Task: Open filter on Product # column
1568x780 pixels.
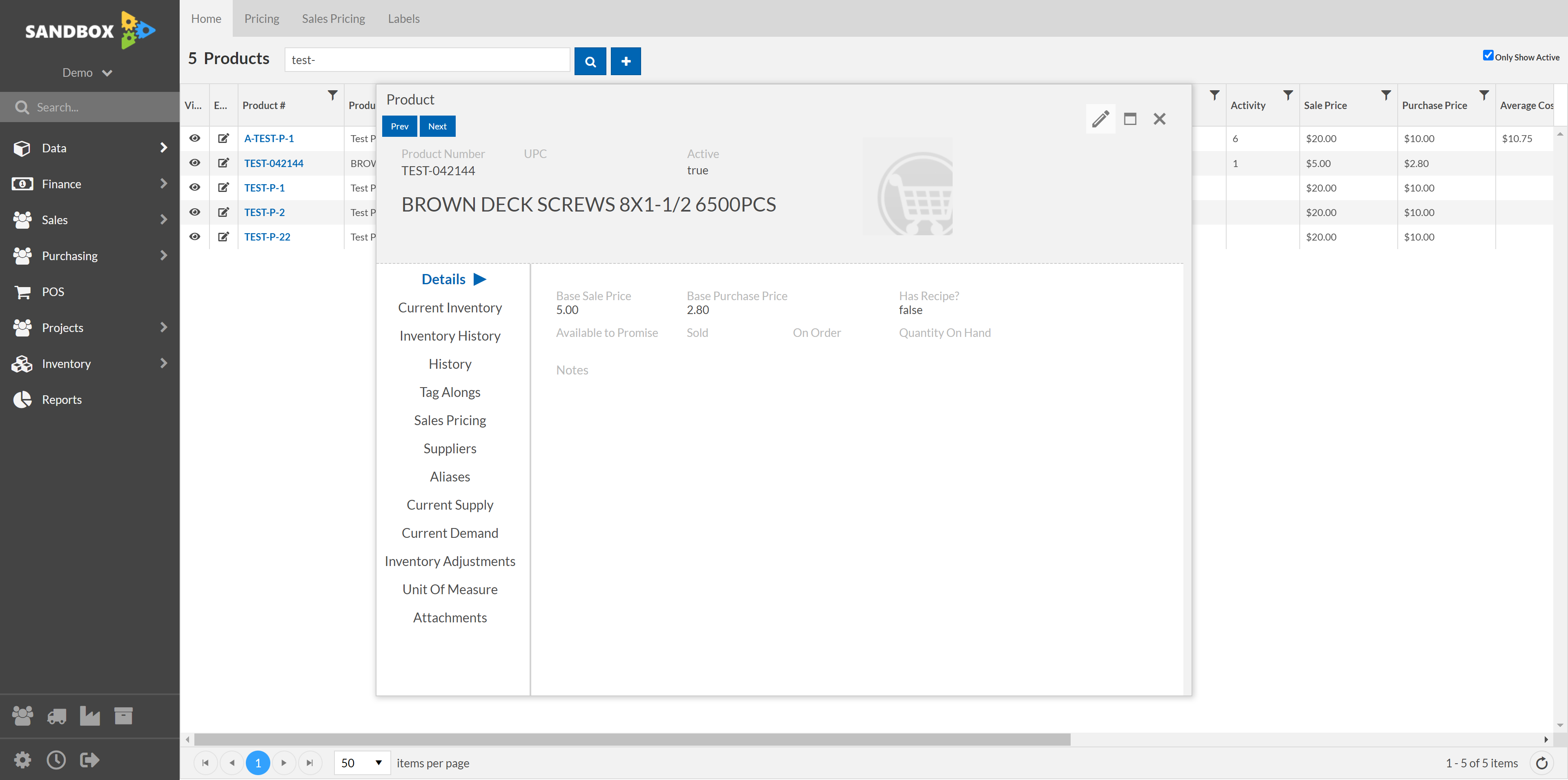Action: [x=332, y=95]
